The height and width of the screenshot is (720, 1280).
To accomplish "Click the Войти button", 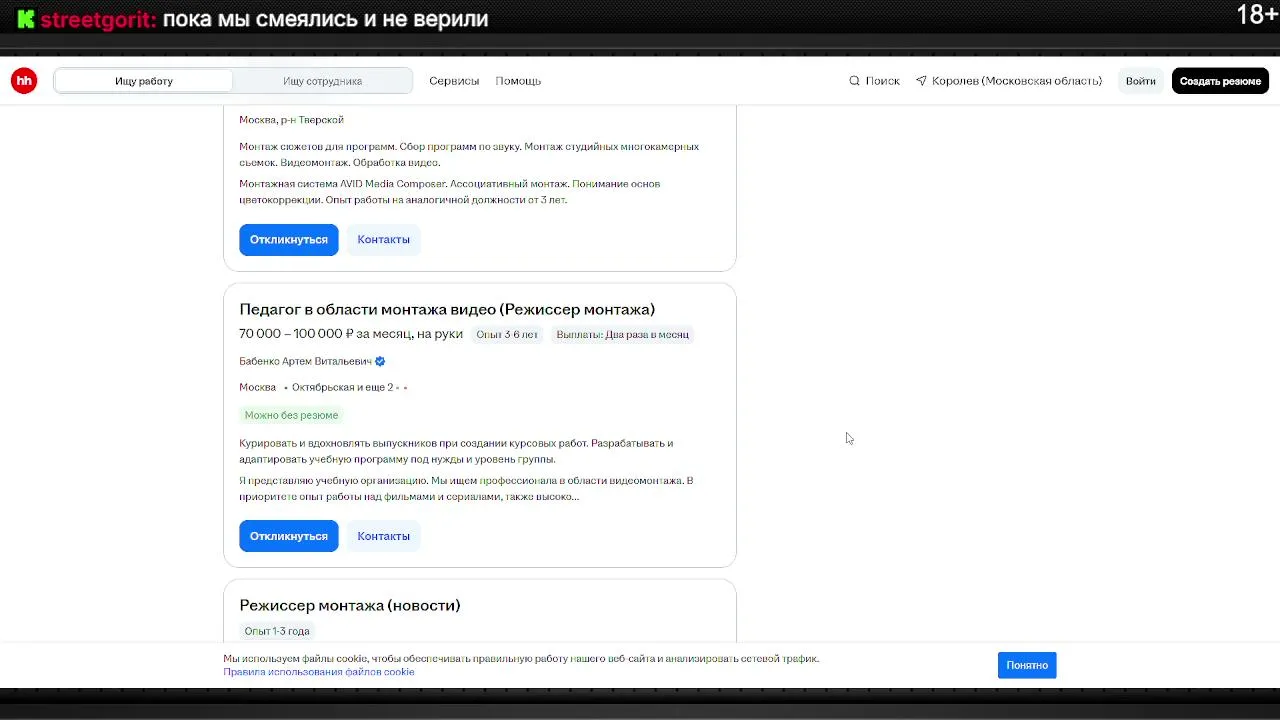I will point(1140,81).
